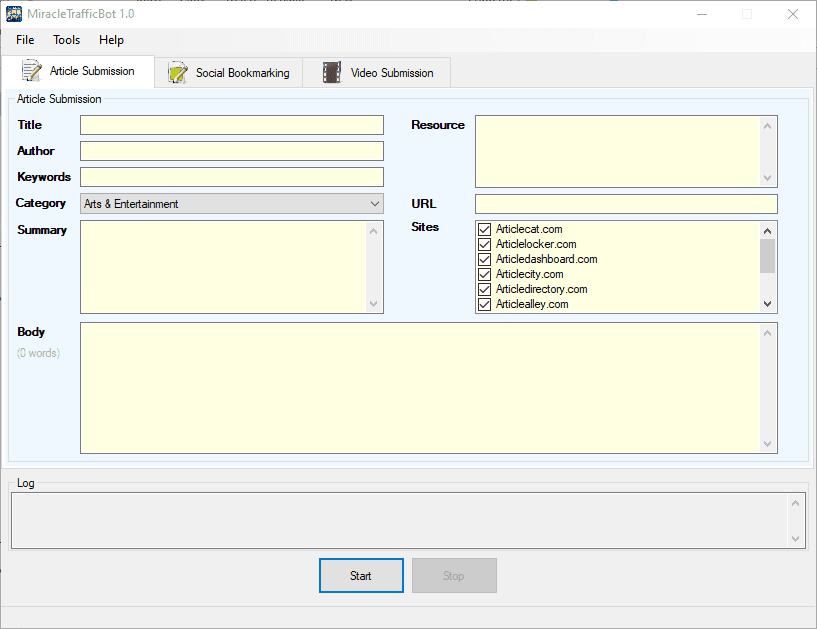The image size is (817, 629).
Task: Click the Social Bookmarking tag icon
Action: (177, 72)
